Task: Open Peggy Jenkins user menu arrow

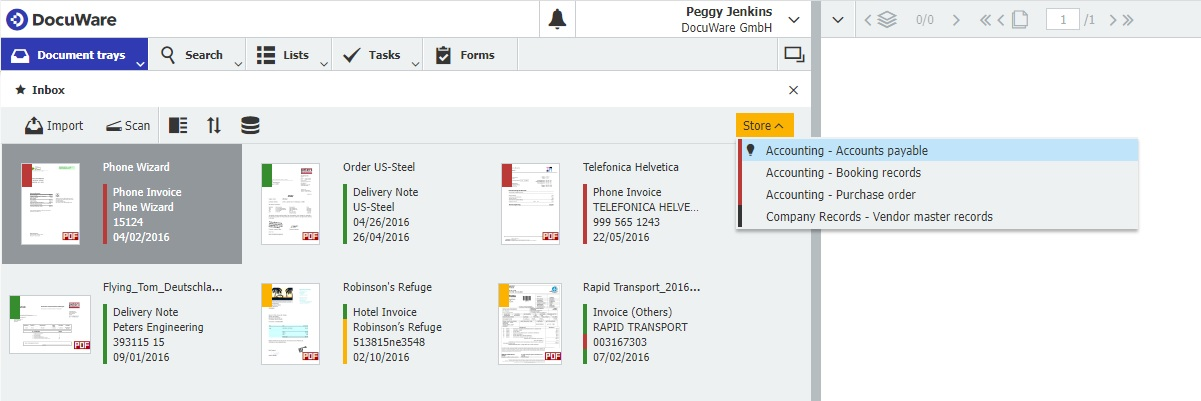Action: pos(794,19)
